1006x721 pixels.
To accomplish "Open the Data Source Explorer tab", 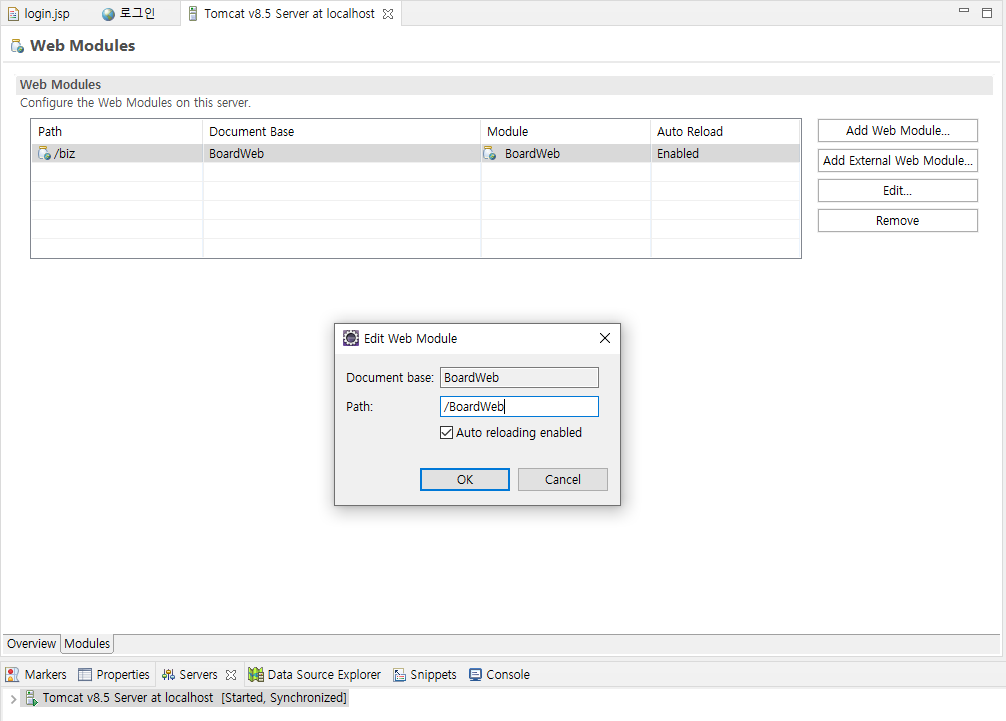I will pos(315,674).
